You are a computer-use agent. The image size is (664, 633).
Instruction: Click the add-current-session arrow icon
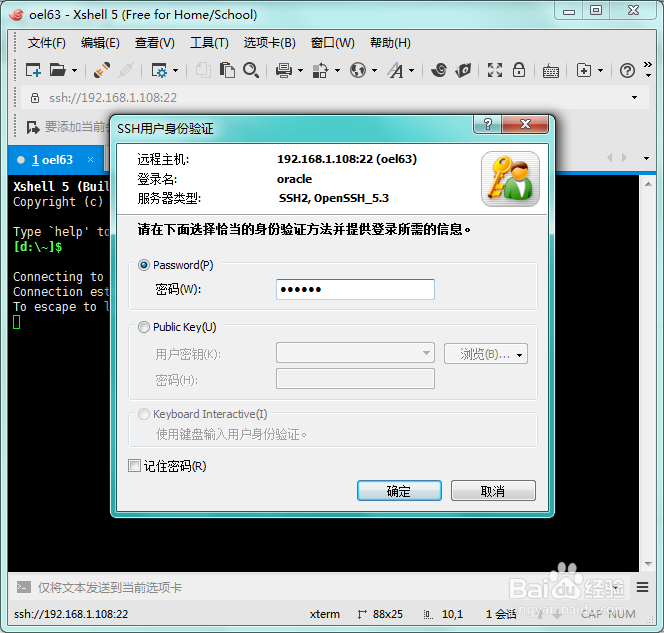coord(33,127)
